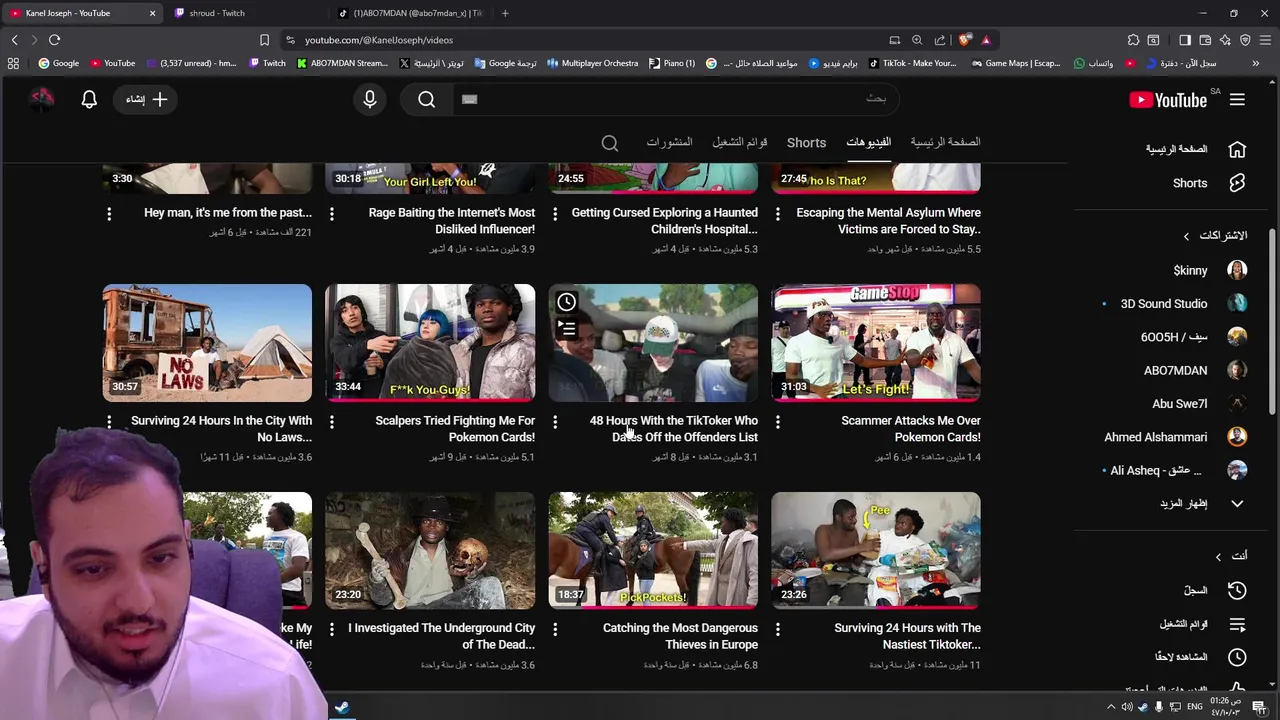Open the Piano (1) bookmark
The width and height of the screenshot is (1280, 720).
[672, 63]
